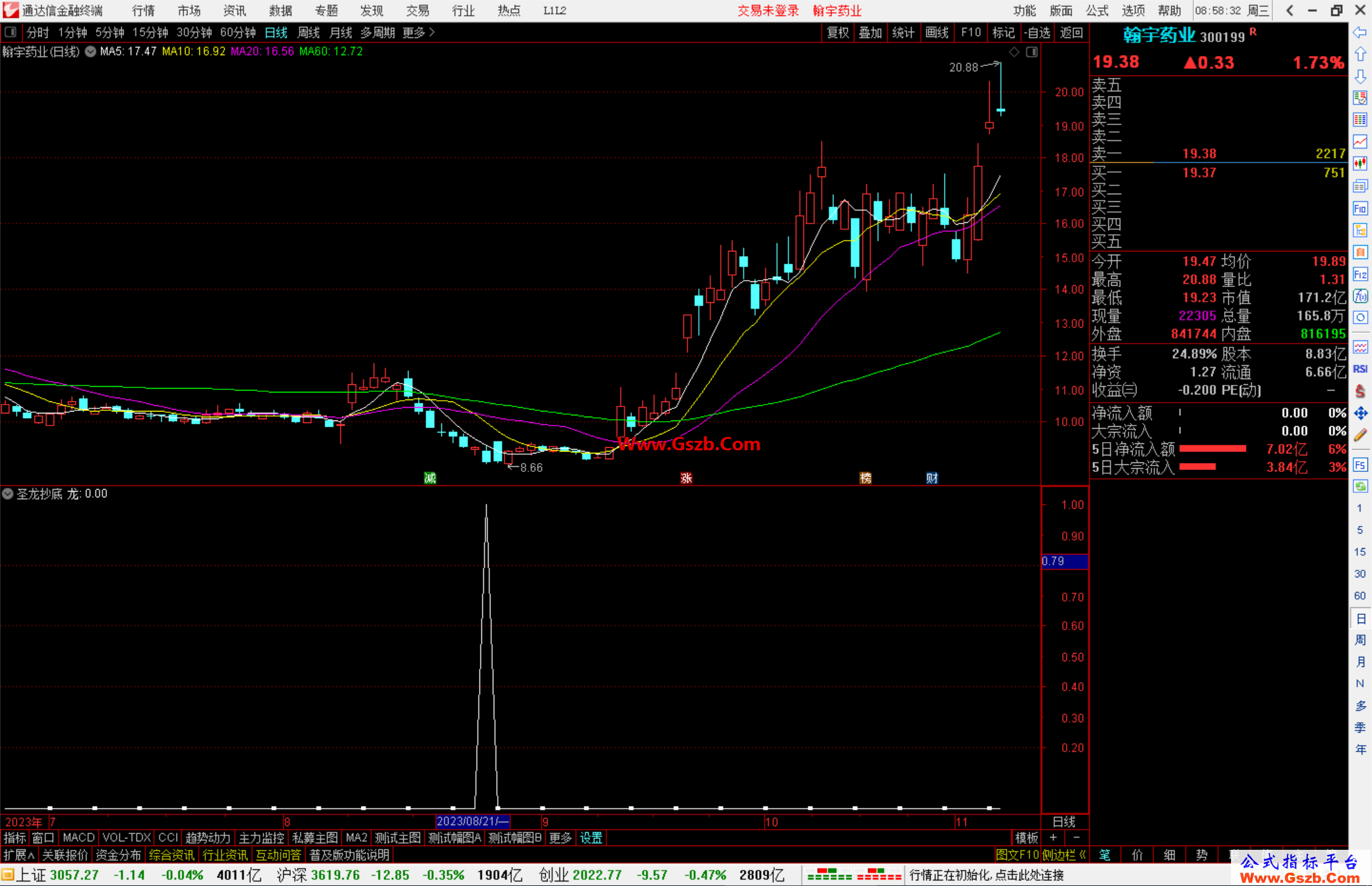Open the candlestick chart icon in sidebar
The width and height of the screenshot is (1372, 886).
(x=1360, y=164)
